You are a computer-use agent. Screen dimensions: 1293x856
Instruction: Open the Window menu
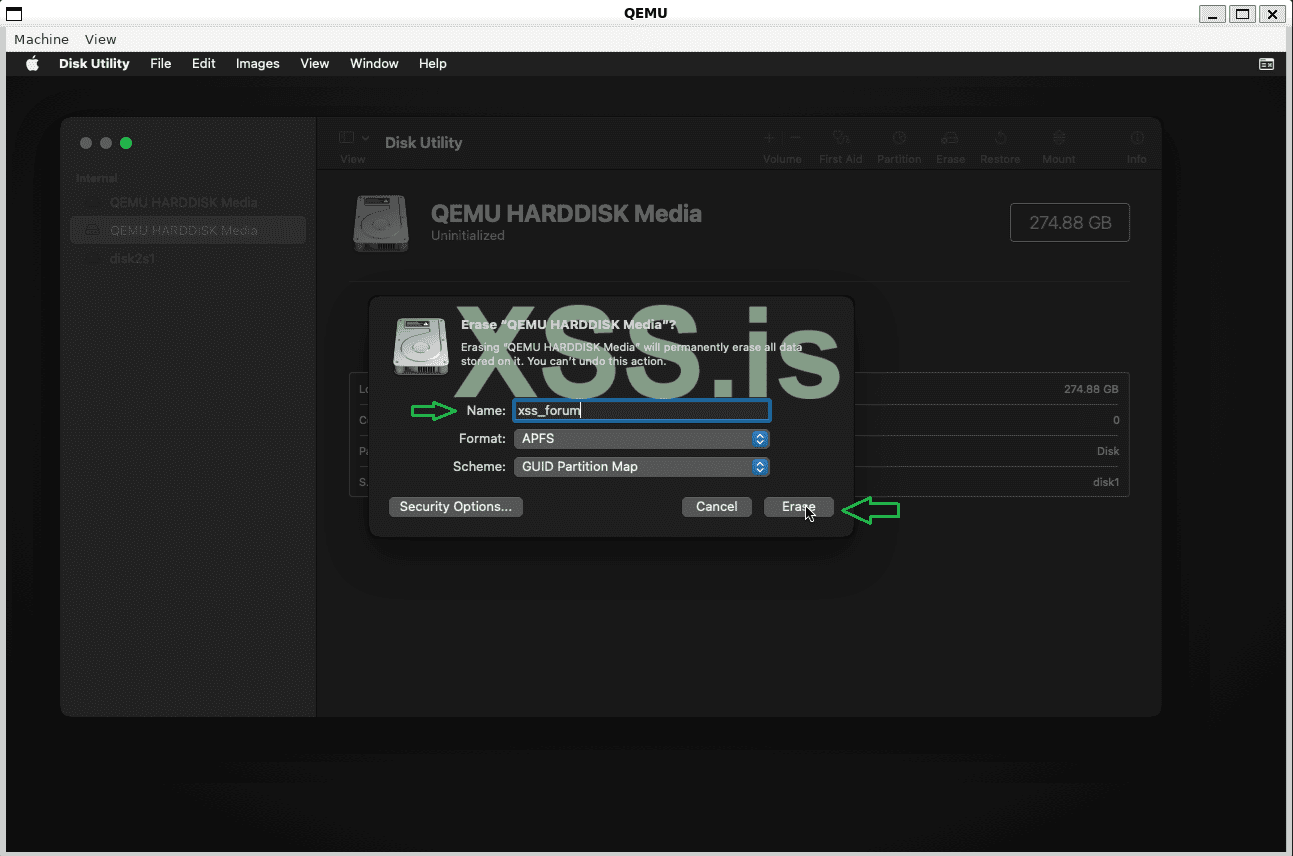click(374, 64)
